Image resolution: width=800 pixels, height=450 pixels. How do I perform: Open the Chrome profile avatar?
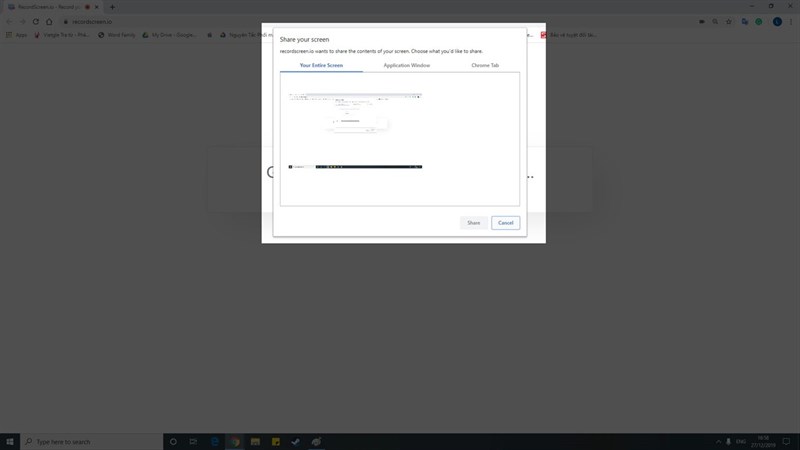pos(777,21)
